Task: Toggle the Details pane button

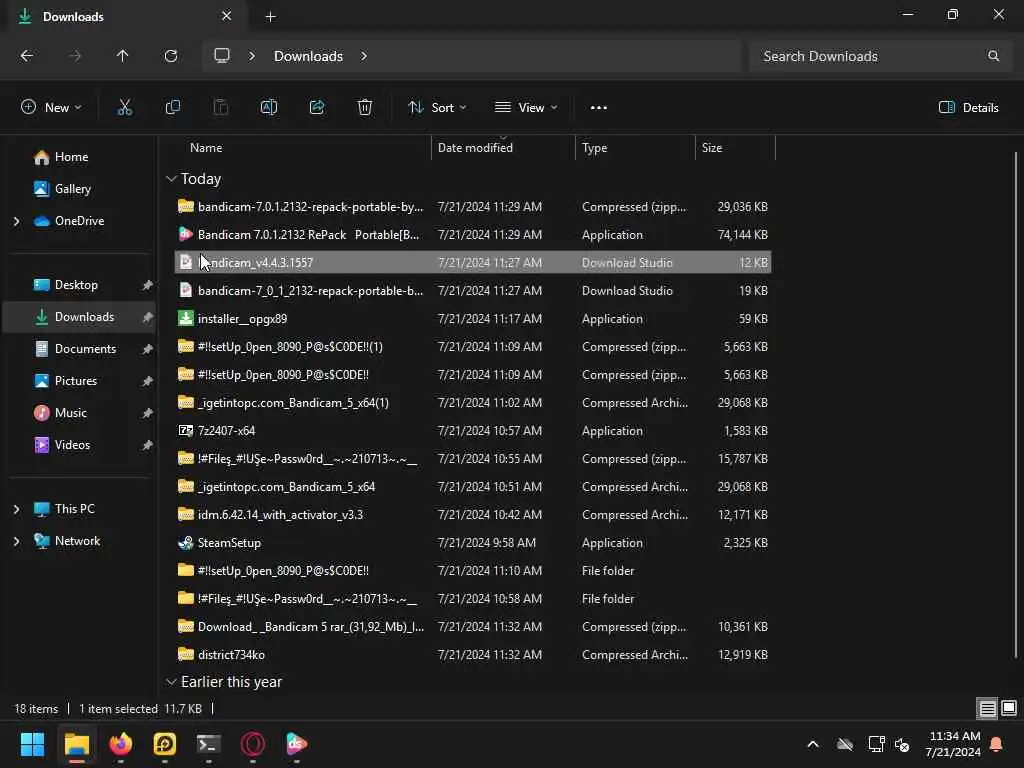Action: point(968,108)
